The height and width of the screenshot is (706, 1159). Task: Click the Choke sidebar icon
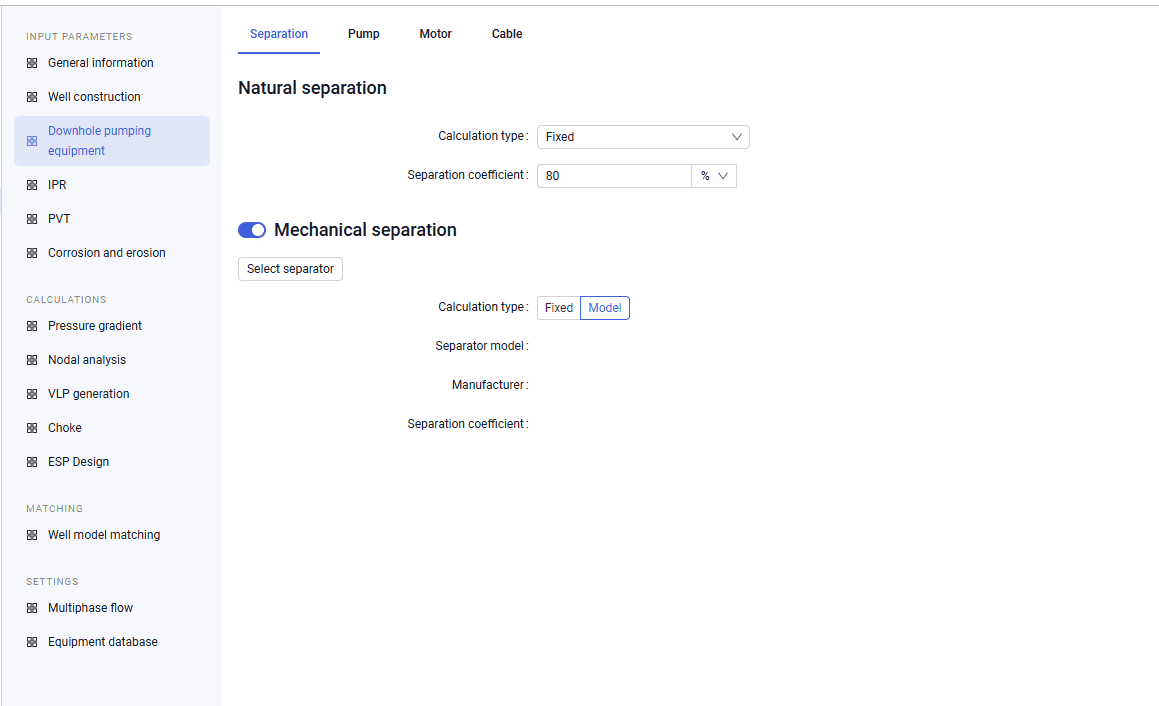click(x=32, y=429)
